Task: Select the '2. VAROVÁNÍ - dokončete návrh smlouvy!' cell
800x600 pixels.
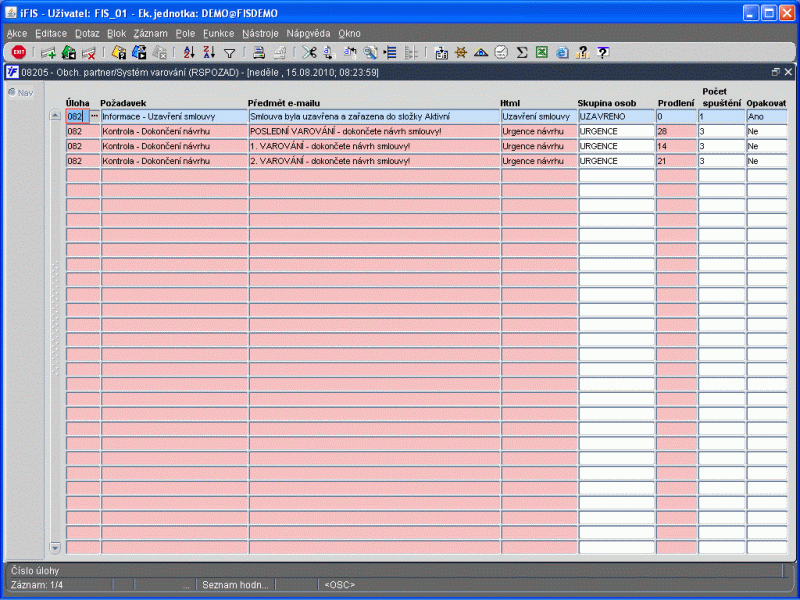Action: point(374,161)
